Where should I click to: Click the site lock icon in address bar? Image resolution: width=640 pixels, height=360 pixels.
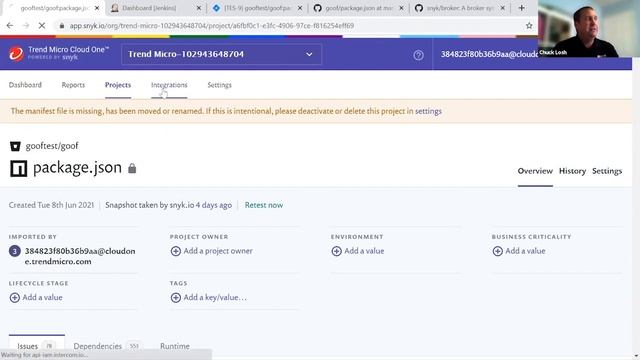pos(62,25)
